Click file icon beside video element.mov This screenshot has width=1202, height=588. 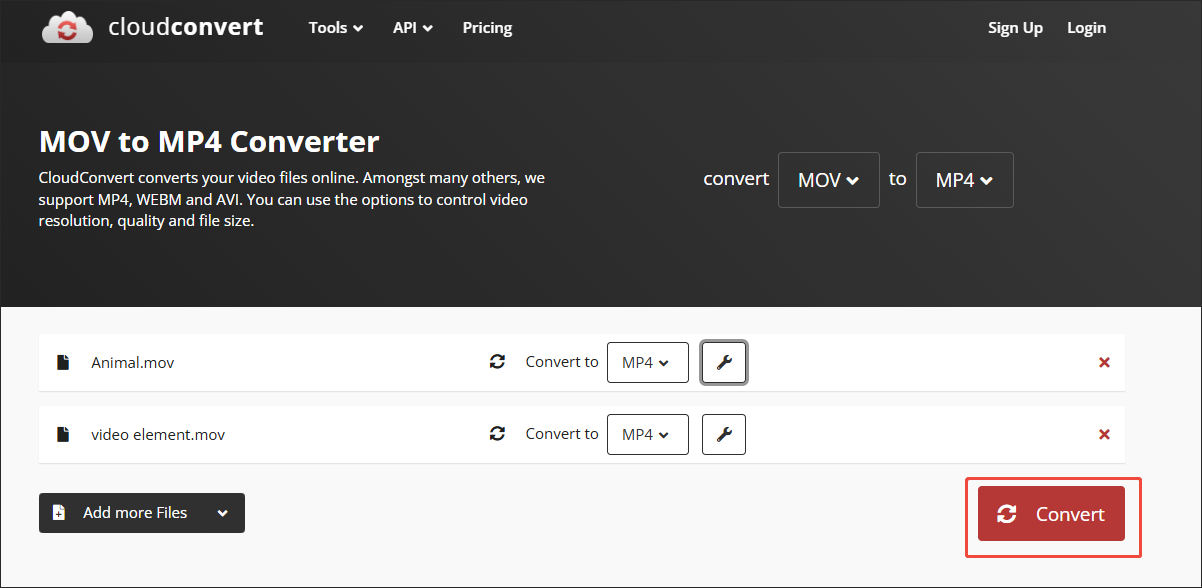(x=63, y=434)
